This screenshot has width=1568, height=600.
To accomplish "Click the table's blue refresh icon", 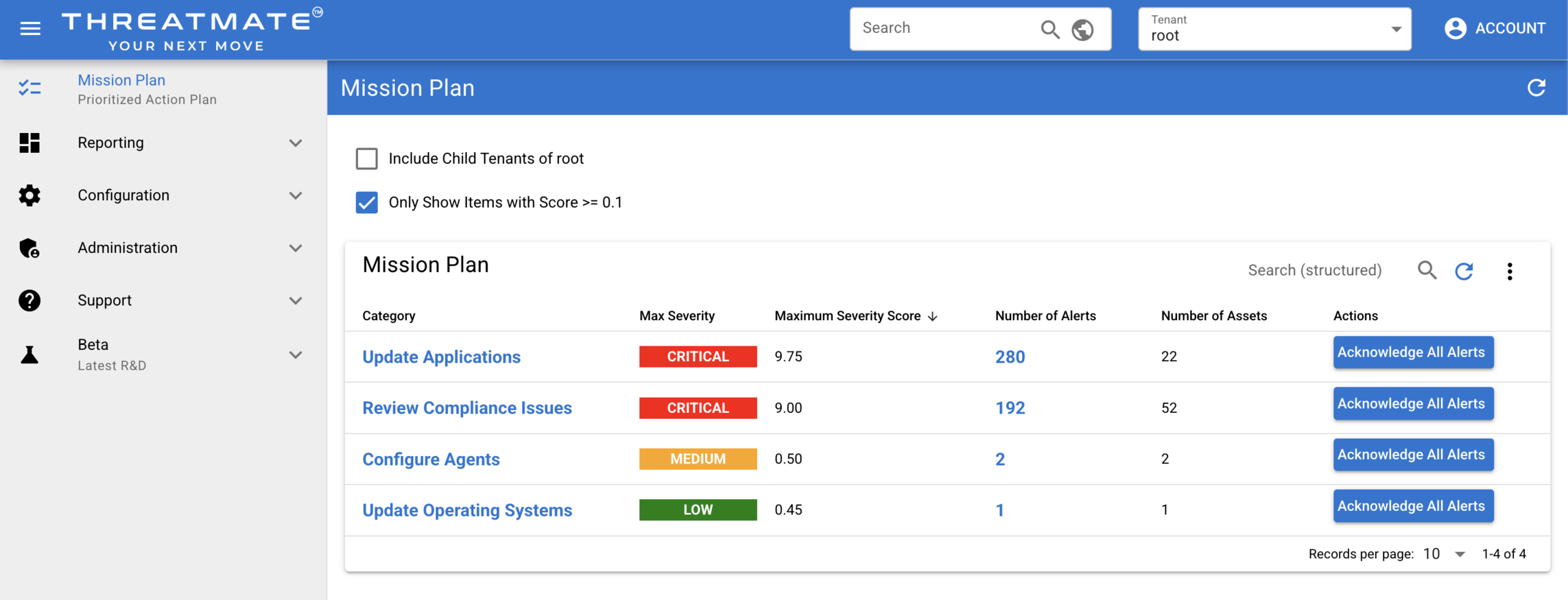I will click(x=1464, y=272).
